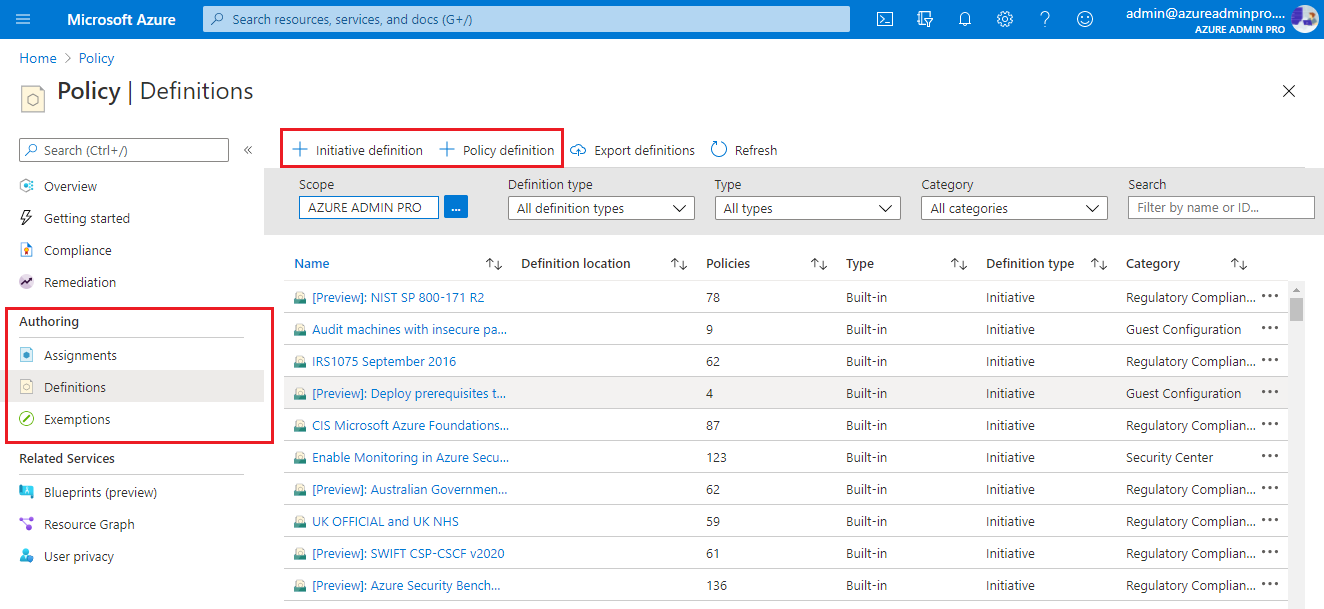Open the Help question mark
The image size is (1324, 609).
pyautogui.click(x=1045, y=19)
